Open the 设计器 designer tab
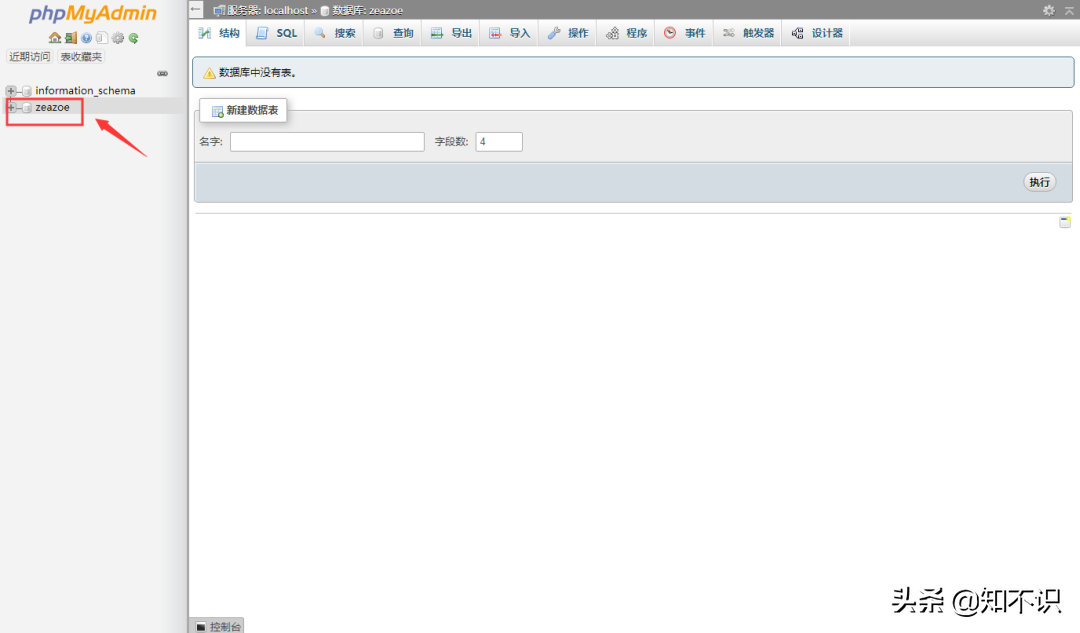 pos(818,33)
